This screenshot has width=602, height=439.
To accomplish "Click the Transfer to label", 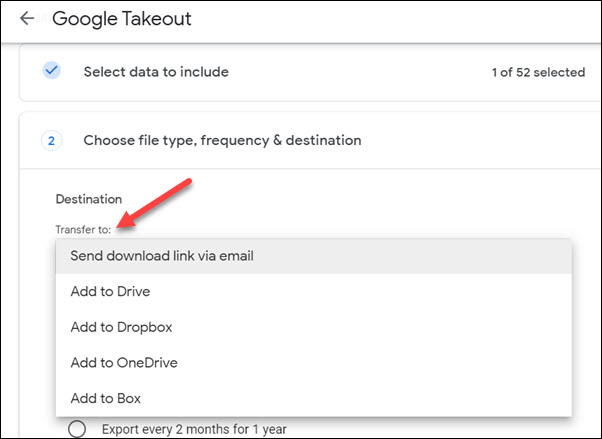I will click(83, 230).
